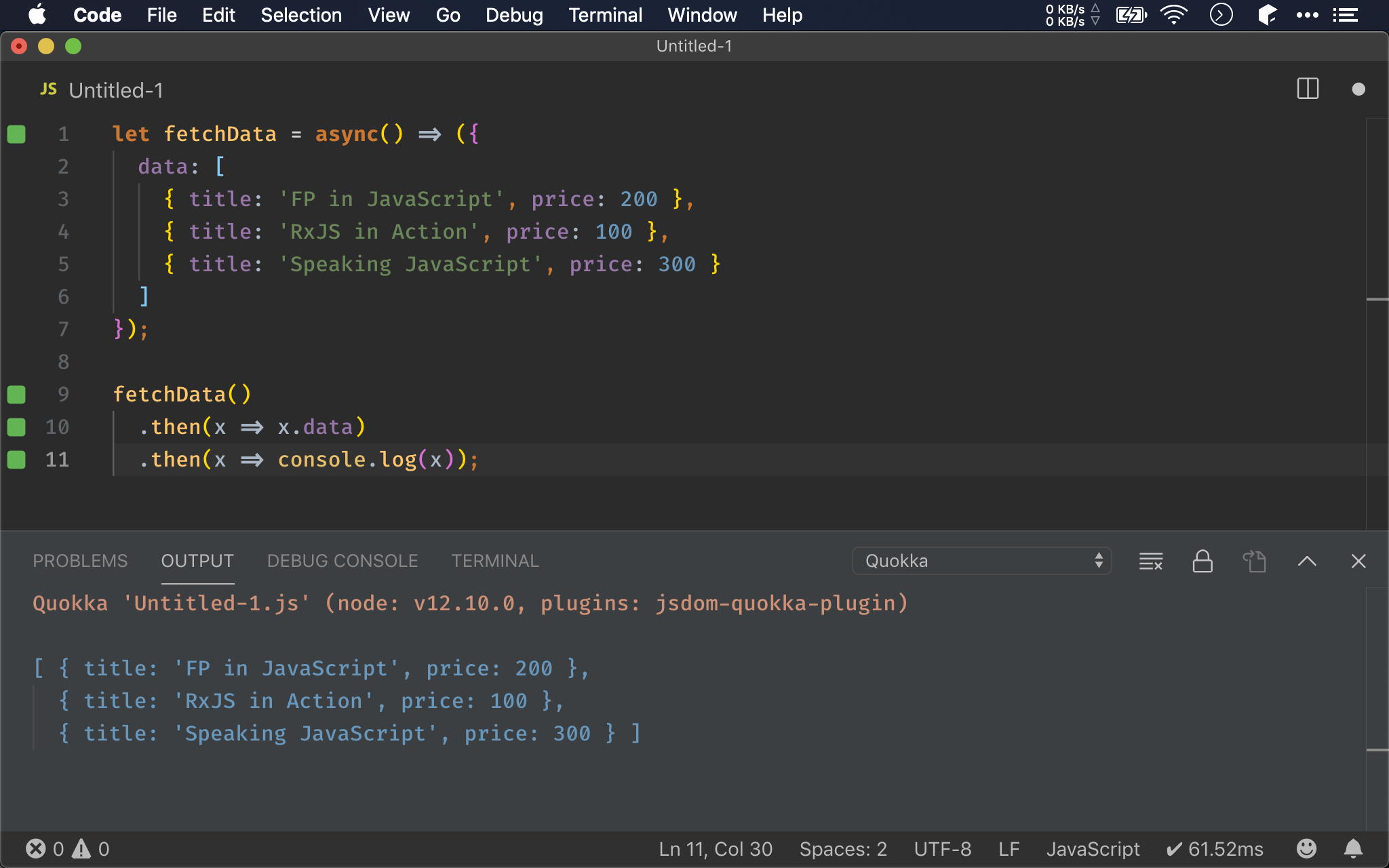Click the green Quokka indicator on line 9
Viewport: 1389px width, 868px height.
[16, 394]
